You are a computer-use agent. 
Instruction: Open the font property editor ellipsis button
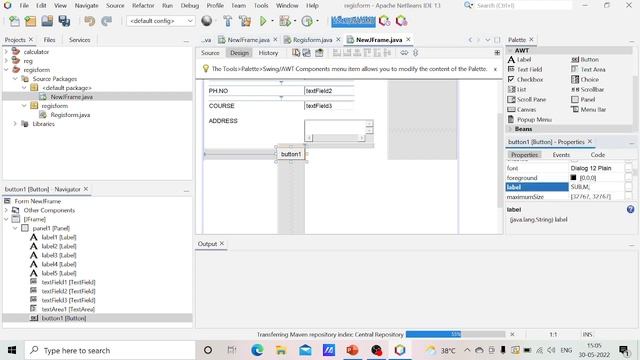pyautogui.click(x=629, y=168)
